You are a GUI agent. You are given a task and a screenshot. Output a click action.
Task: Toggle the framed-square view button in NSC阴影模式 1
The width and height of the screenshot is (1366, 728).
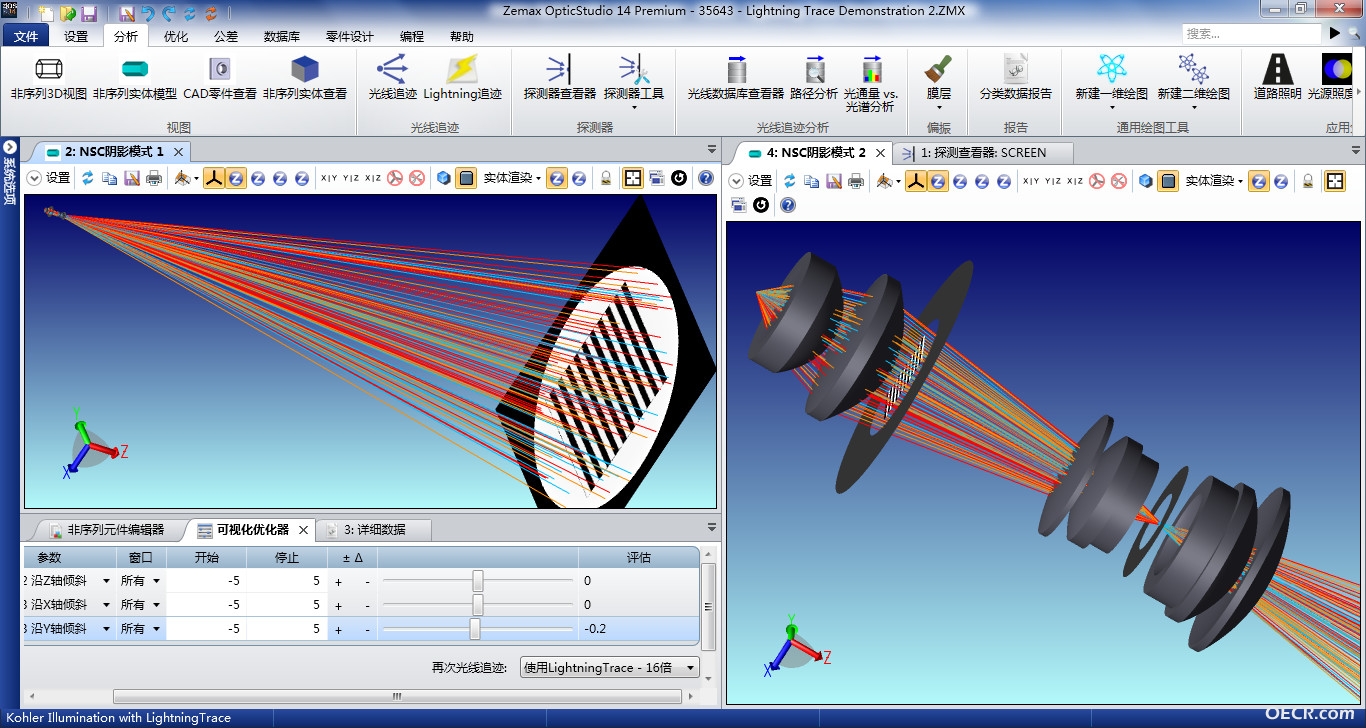point(633,178)
